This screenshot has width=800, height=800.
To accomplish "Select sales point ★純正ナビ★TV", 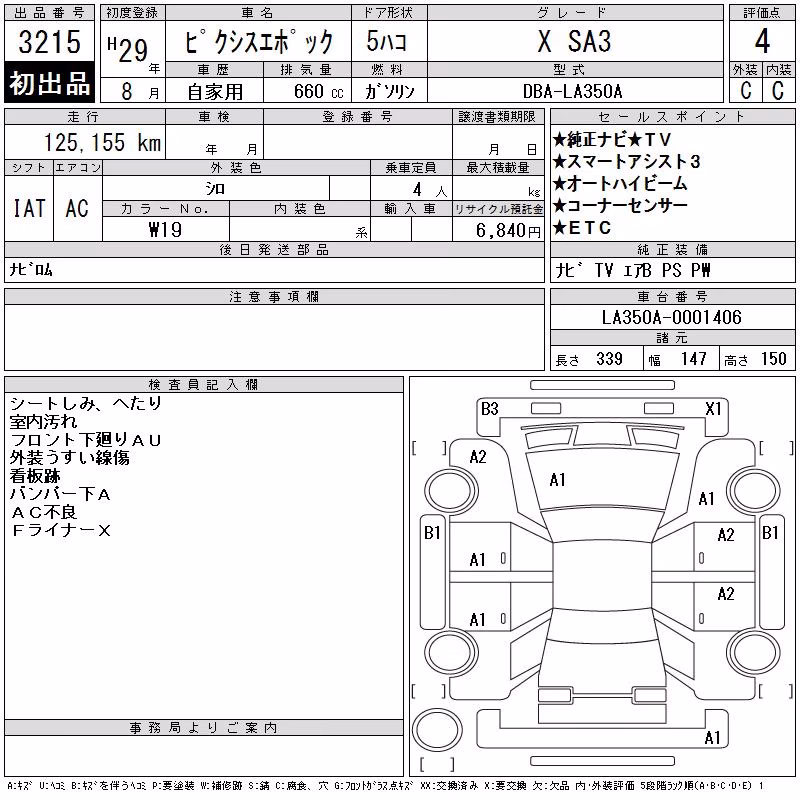I will [x=612, y=139].
